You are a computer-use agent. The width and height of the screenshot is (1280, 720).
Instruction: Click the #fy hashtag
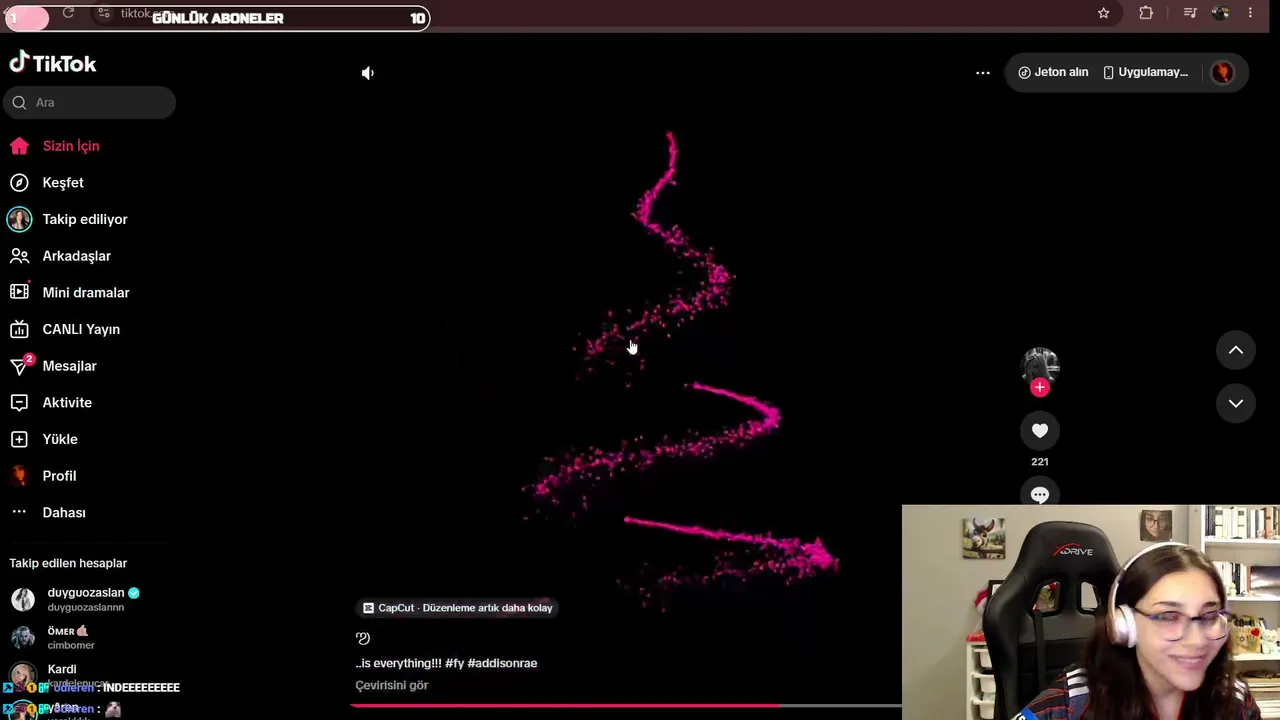point(455,663)
